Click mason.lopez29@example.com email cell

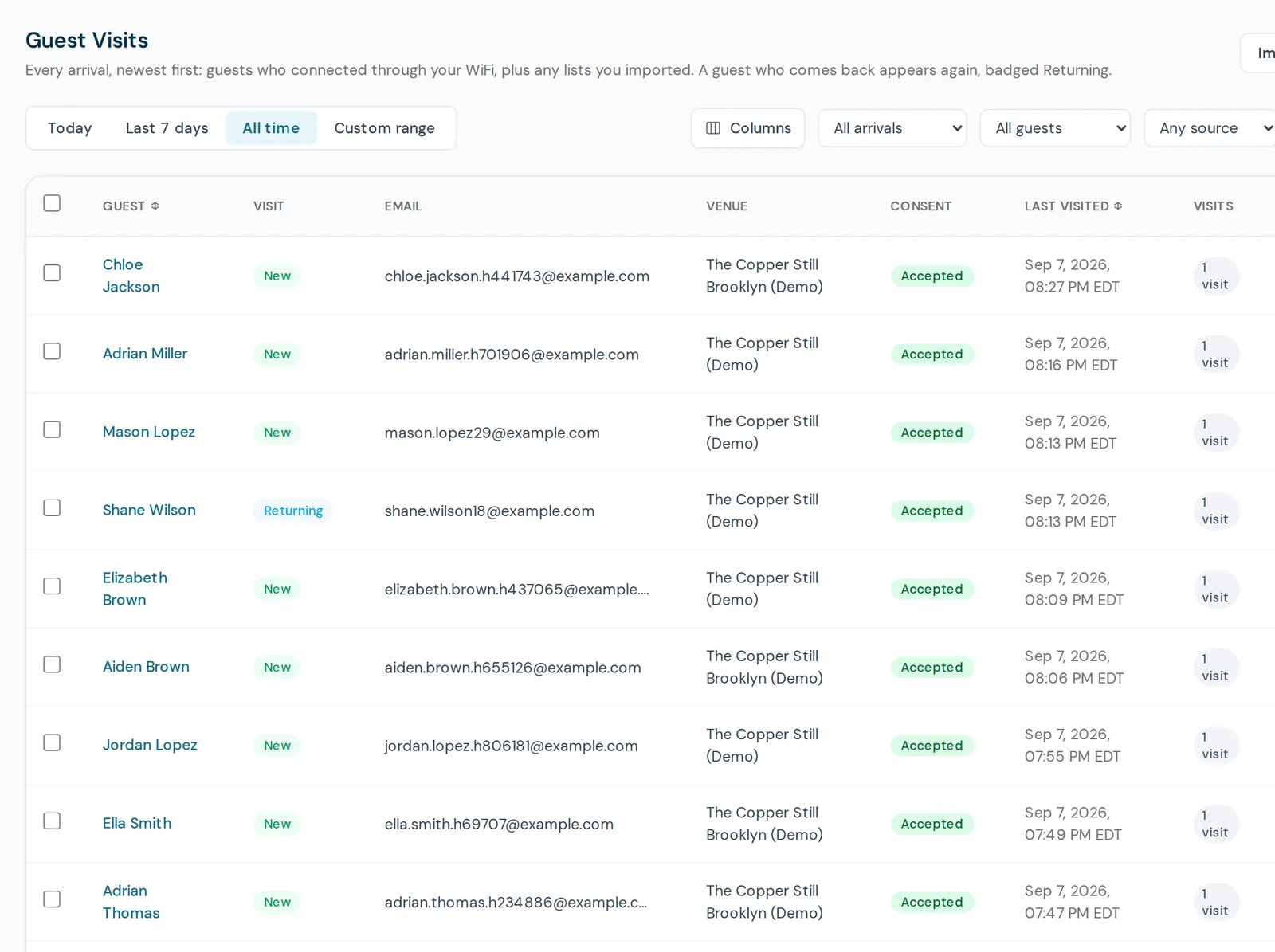pyautogui.click(x=492, y=433)
